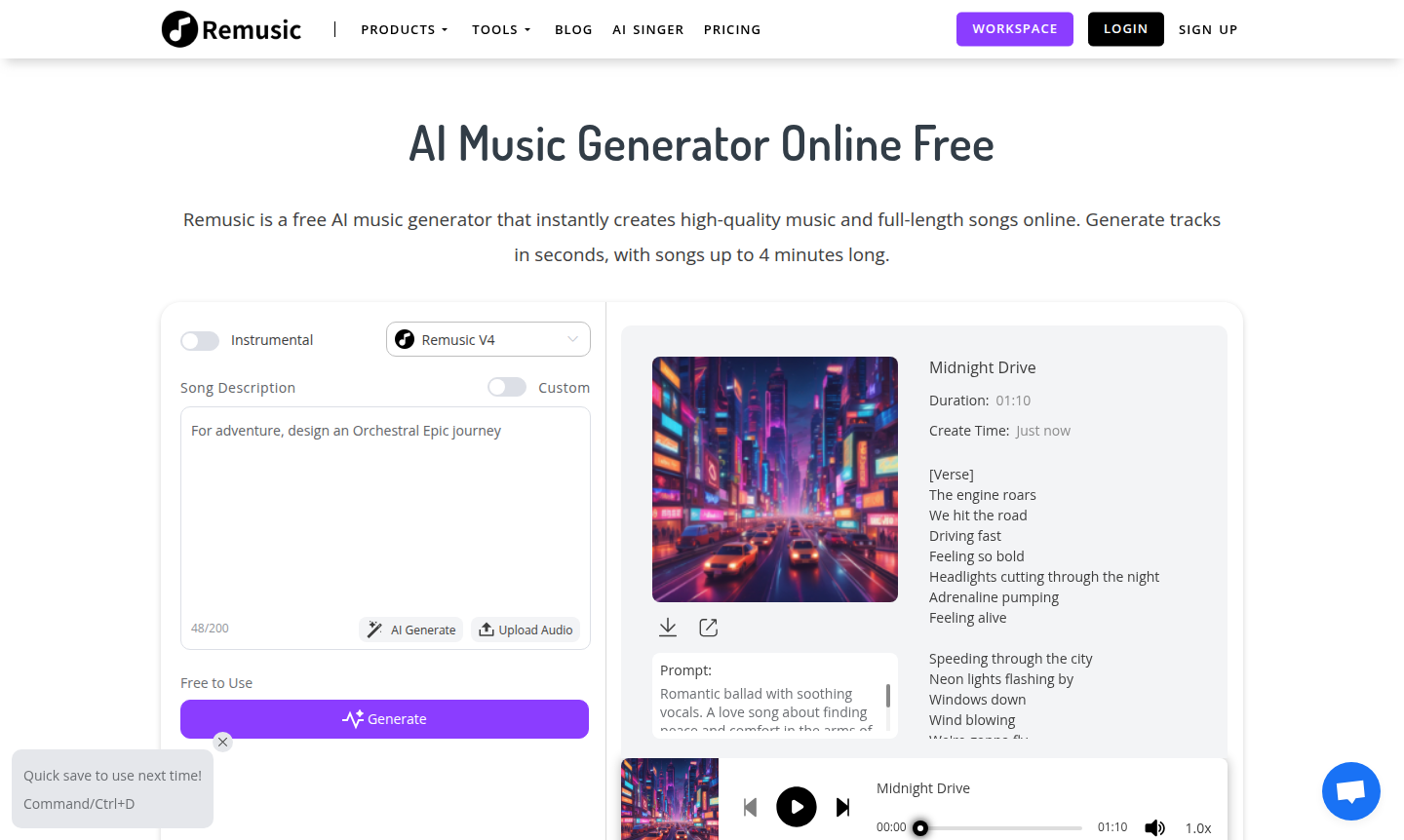Mute the player volume
The image size is (1404, 840).
1155,827
